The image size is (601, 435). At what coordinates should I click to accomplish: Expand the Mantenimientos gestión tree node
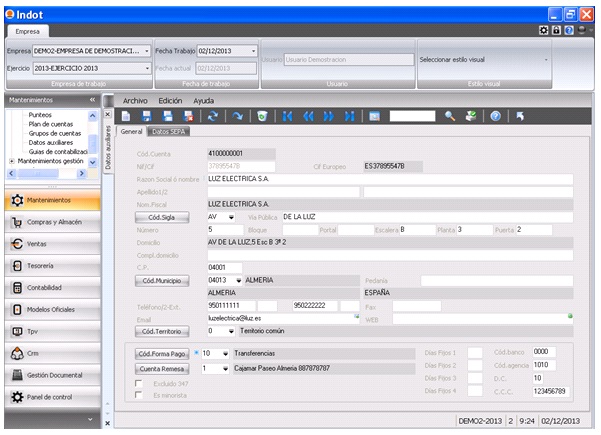click(x=10, y=160)
